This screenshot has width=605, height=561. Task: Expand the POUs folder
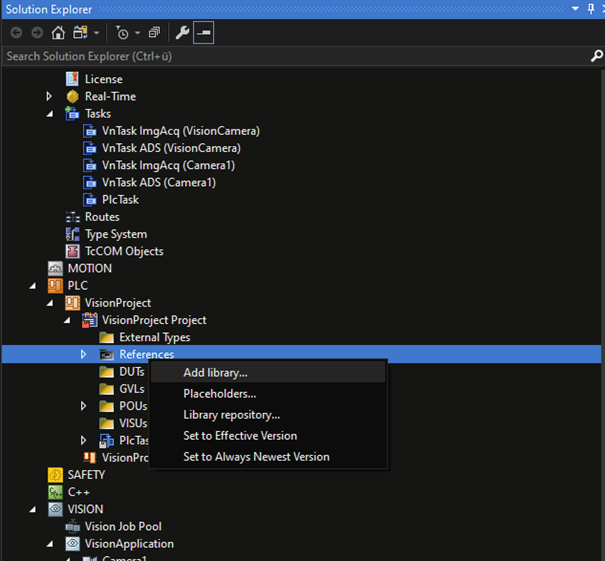coord(83,406)
